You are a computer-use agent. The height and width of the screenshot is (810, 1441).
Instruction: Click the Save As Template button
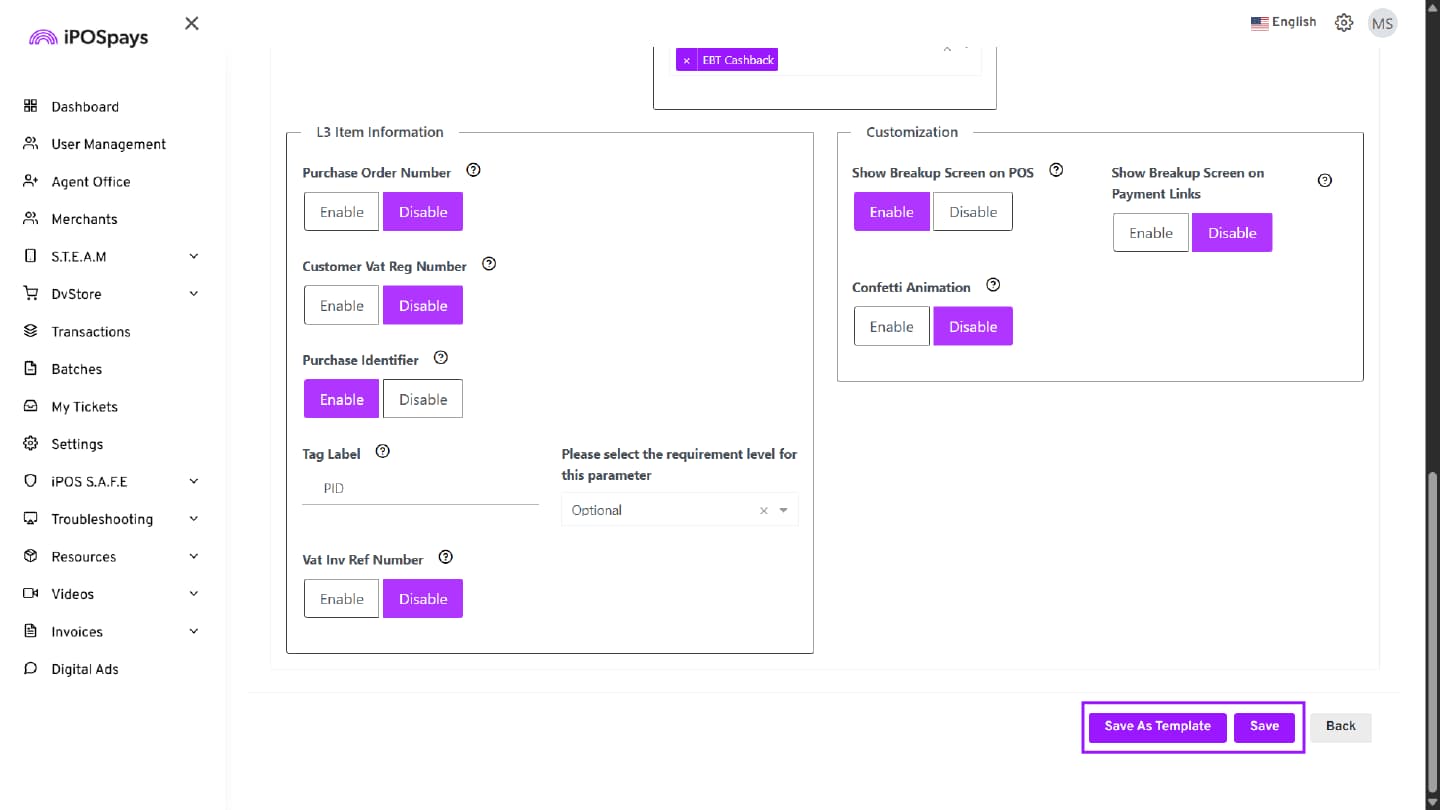tap(1157, 727)
